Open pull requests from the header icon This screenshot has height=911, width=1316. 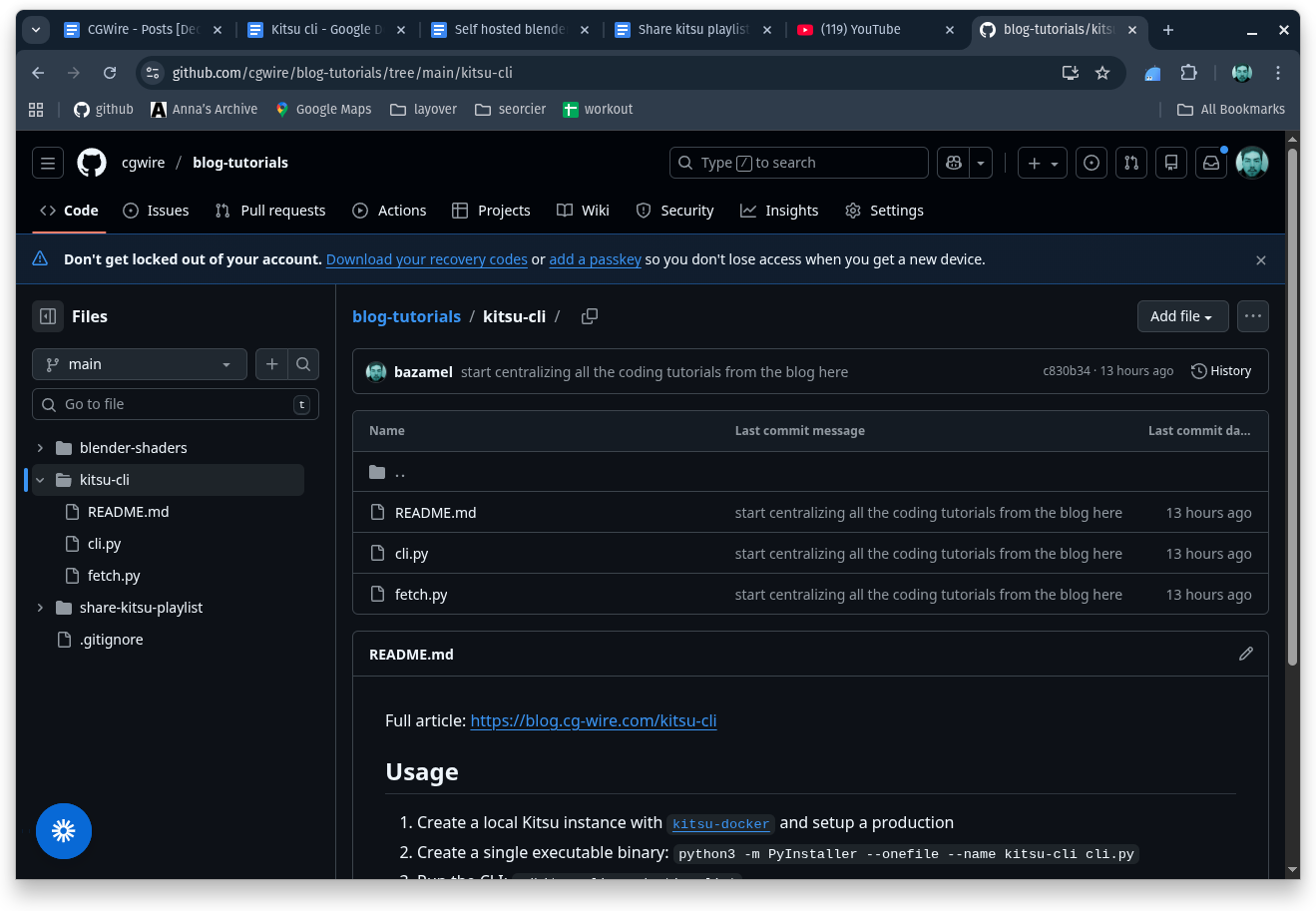(1130, 162)
